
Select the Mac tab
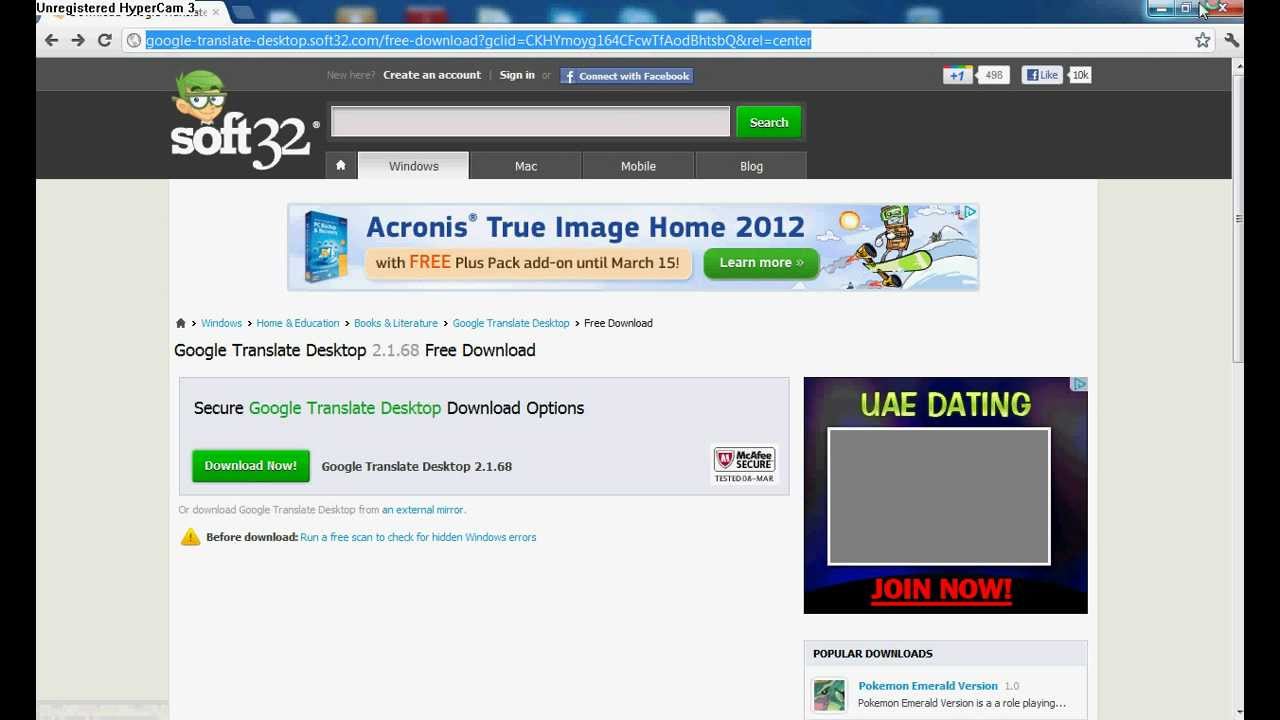(x=526, y=166)
